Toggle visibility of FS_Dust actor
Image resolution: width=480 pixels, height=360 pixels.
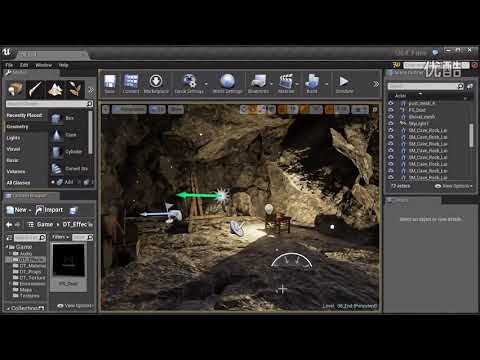[x=391, y=110]
